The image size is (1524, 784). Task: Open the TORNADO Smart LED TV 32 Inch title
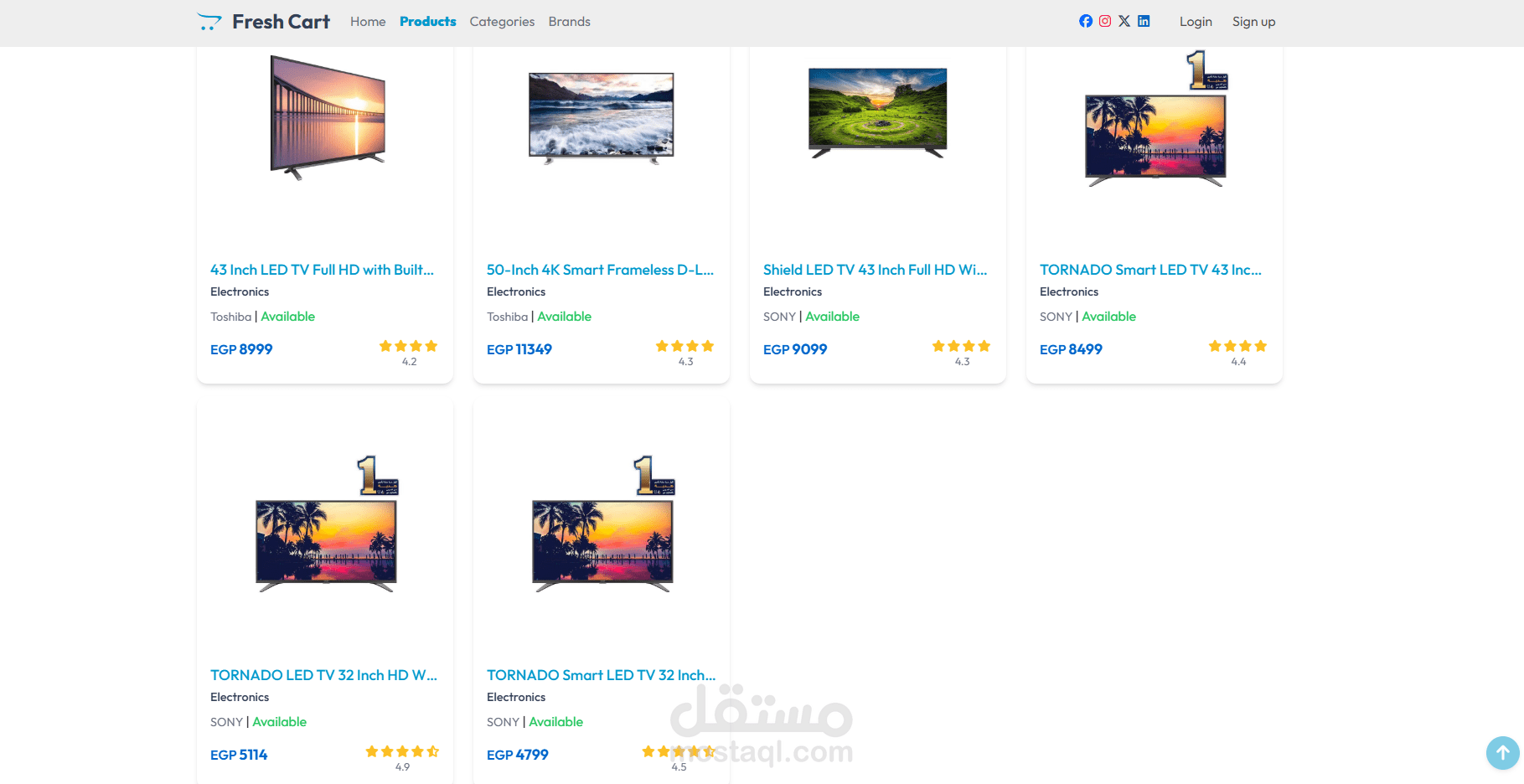601,675
